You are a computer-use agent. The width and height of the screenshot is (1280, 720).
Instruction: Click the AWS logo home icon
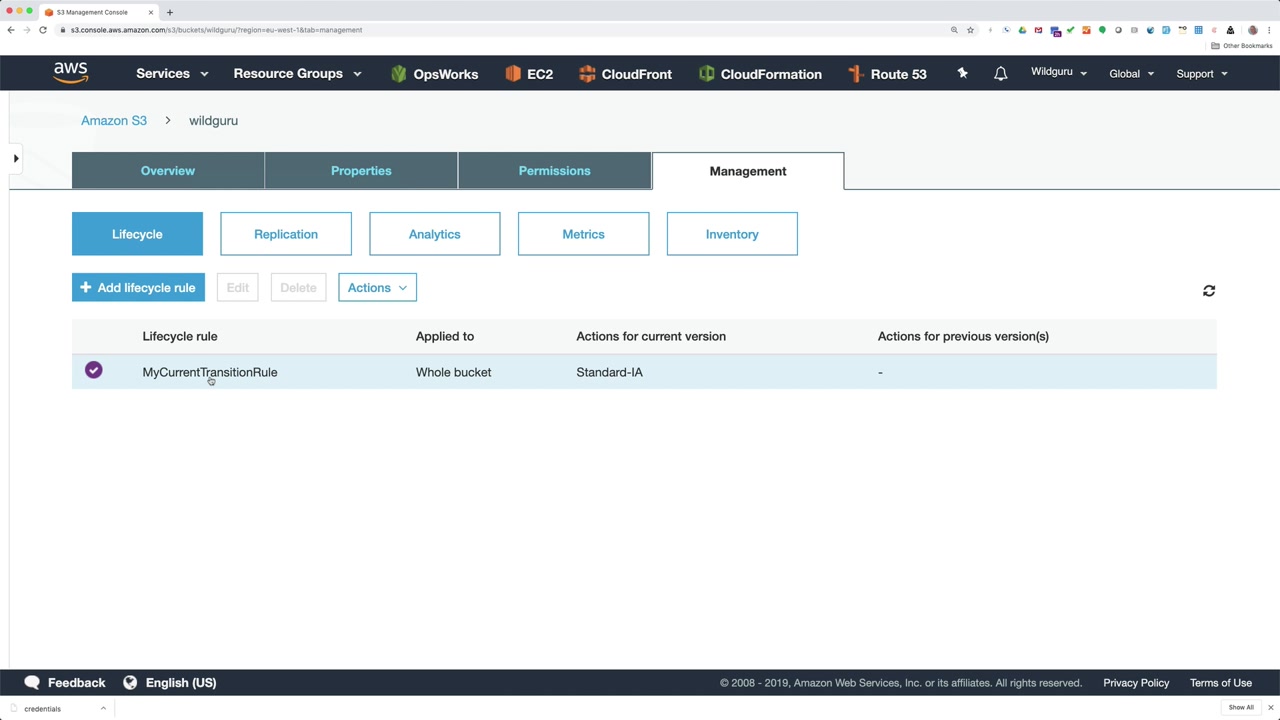tap(71, 73)
